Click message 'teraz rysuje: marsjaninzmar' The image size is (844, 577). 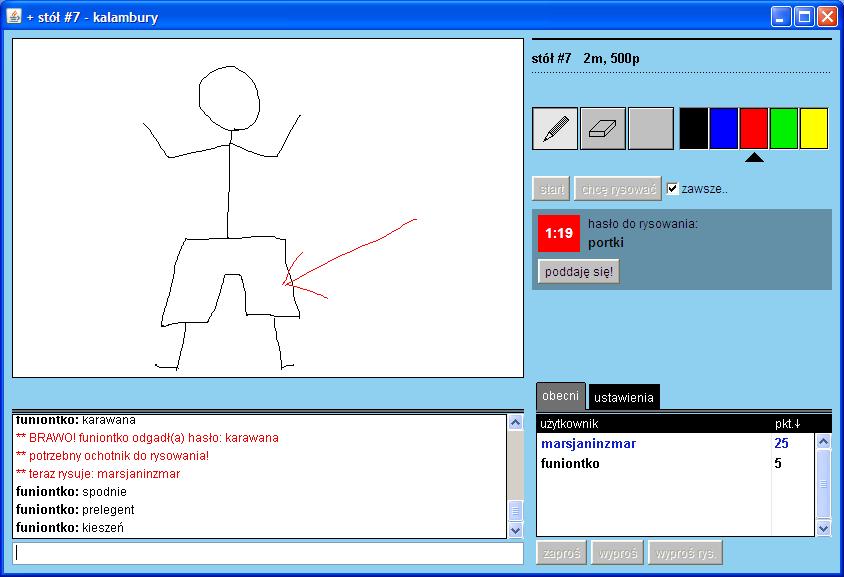tap(98, 474)
